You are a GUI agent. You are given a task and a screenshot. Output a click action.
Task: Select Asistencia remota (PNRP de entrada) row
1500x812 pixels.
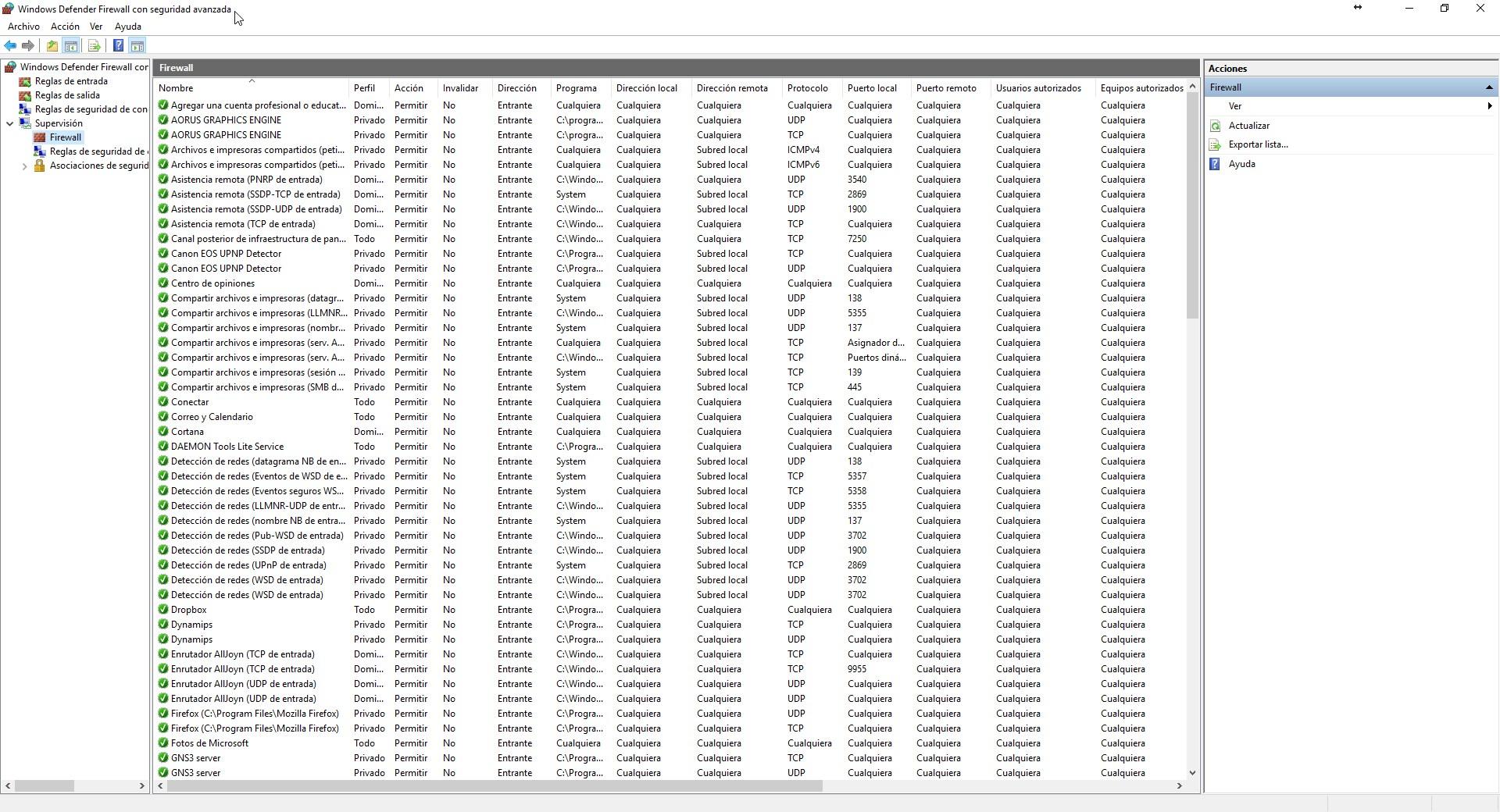[x=670, y=180]
